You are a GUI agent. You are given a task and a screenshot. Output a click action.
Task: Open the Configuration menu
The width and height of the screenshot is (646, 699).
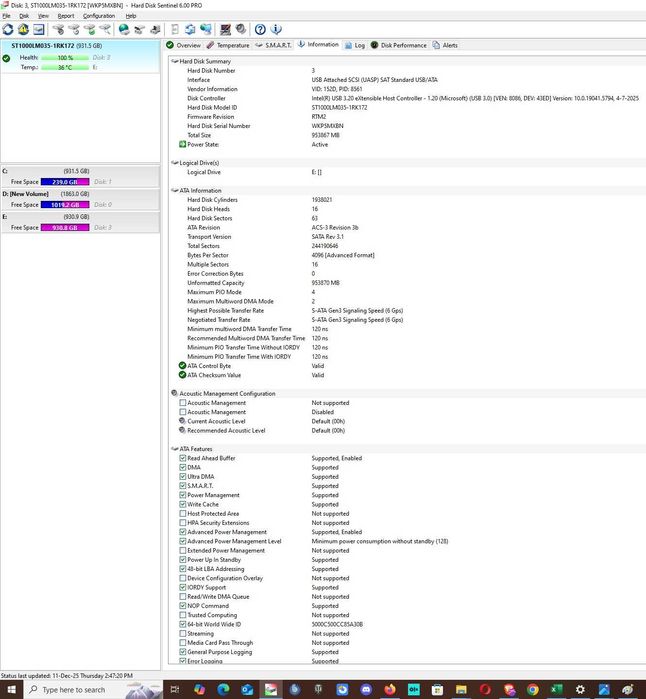click(99, 16)
